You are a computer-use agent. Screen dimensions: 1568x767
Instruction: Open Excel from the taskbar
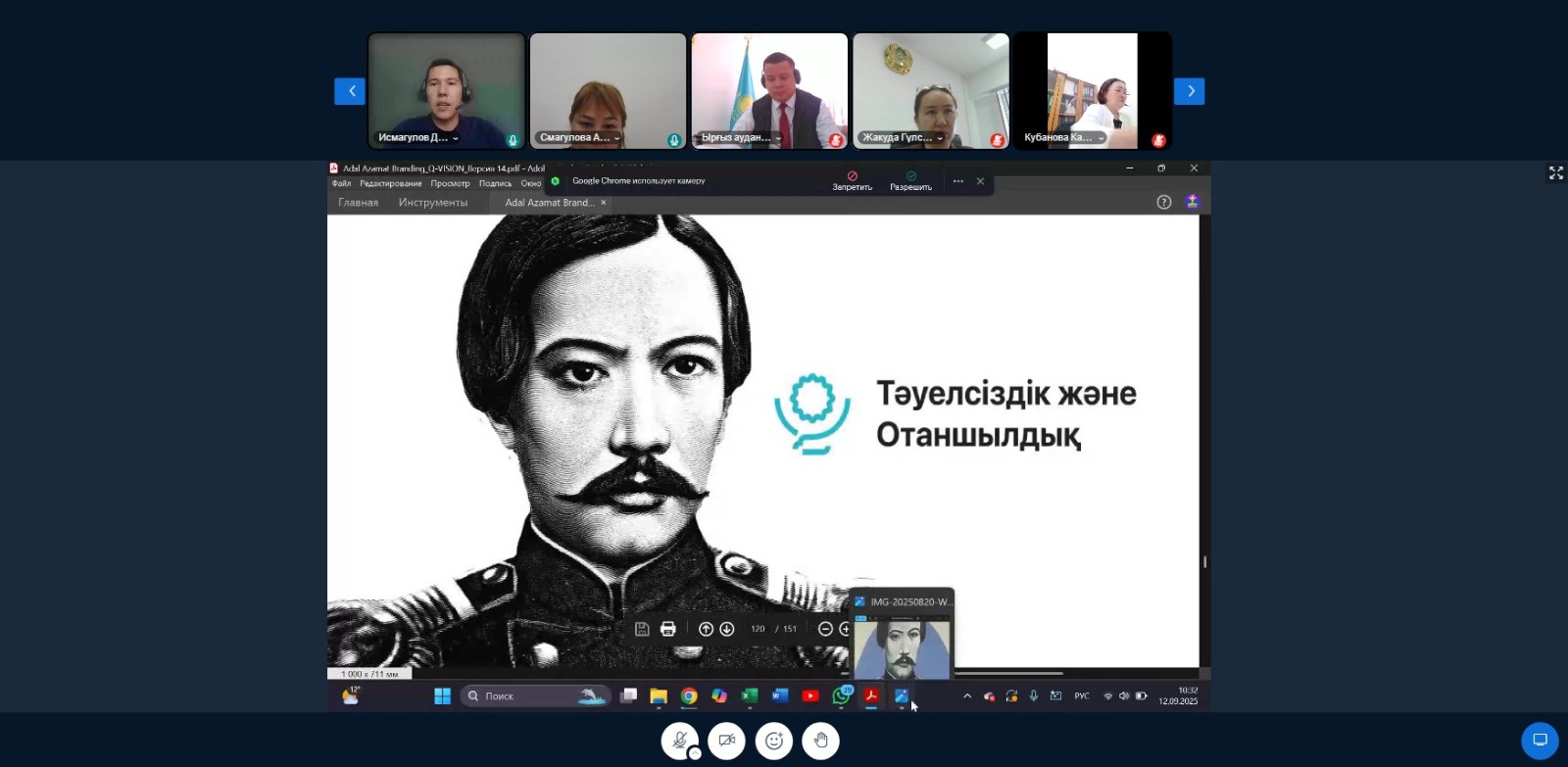(750, 695)
